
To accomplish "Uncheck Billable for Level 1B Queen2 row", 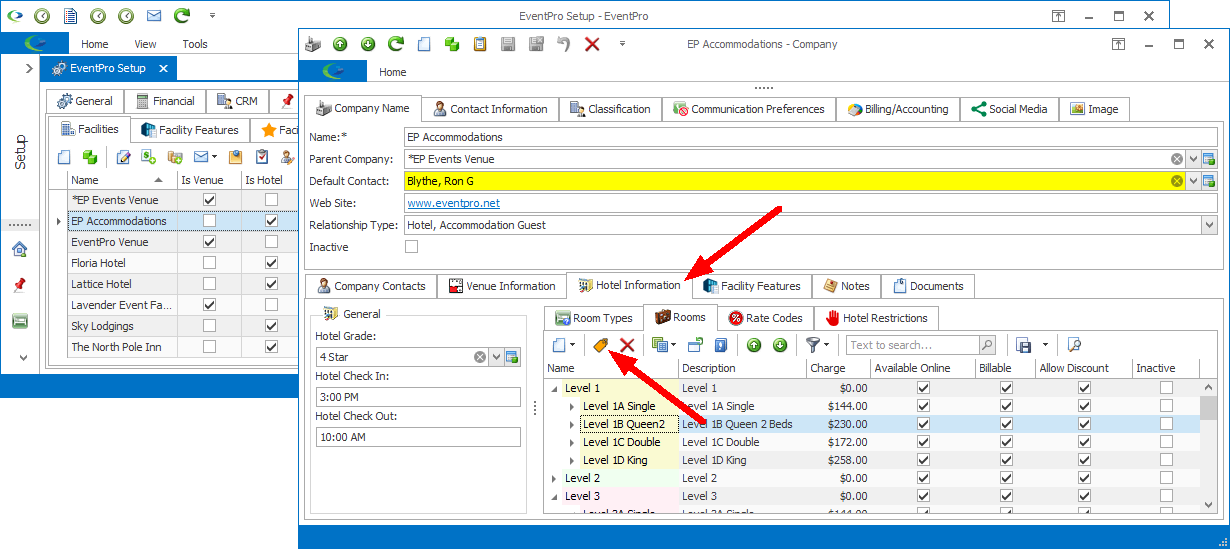I will (x=1006, y=424).
